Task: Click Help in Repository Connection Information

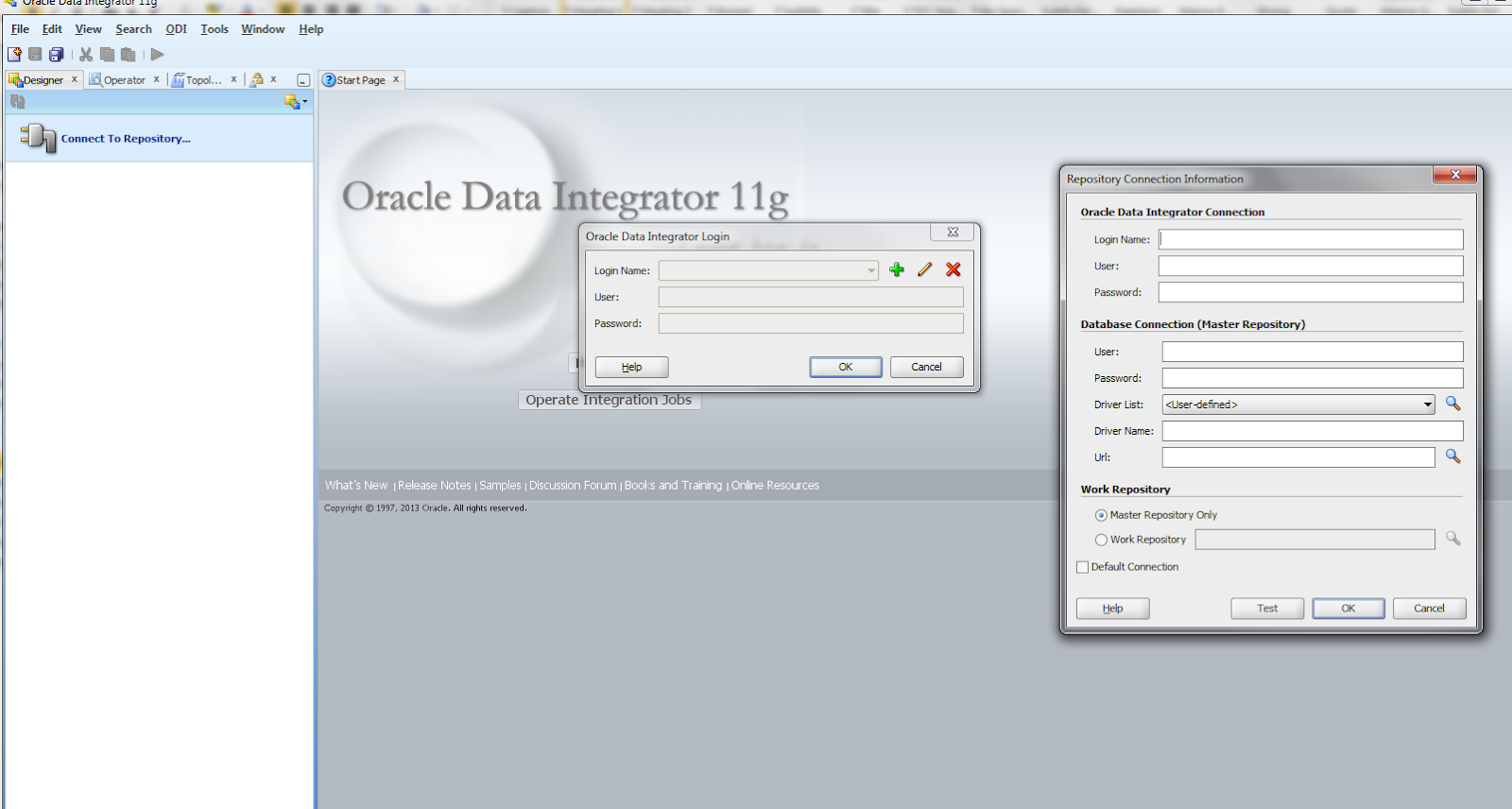Action: 1113,609
